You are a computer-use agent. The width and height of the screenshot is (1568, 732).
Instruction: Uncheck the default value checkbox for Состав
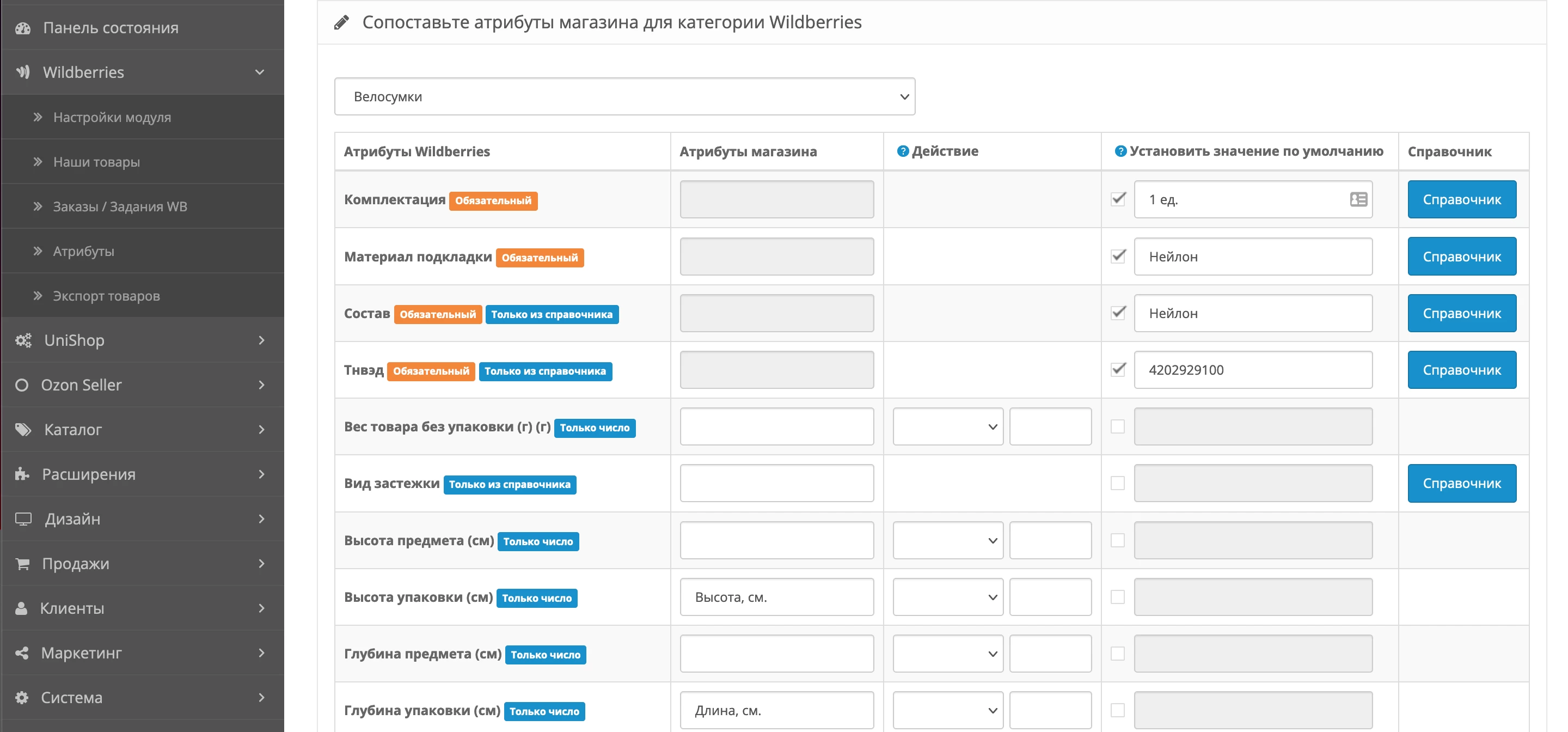tap(1118, 313)
